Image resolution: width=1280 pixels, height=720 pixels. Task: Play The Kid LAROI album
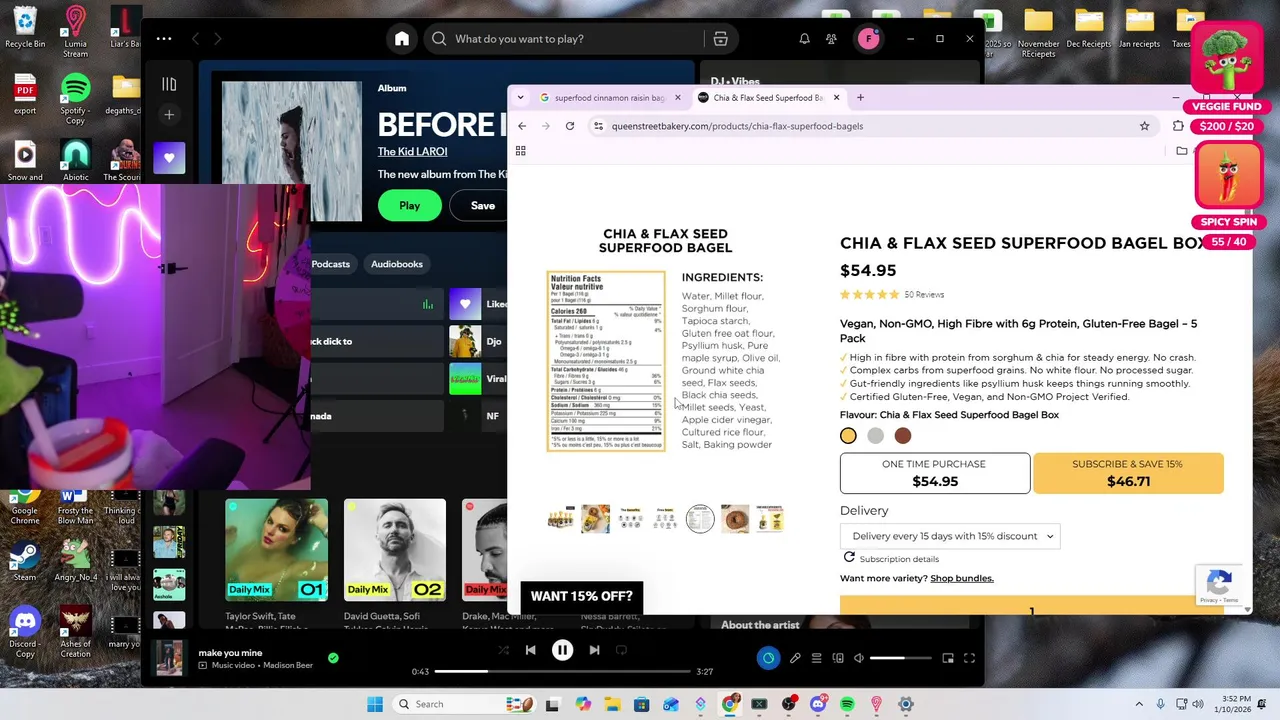[409, 205]
